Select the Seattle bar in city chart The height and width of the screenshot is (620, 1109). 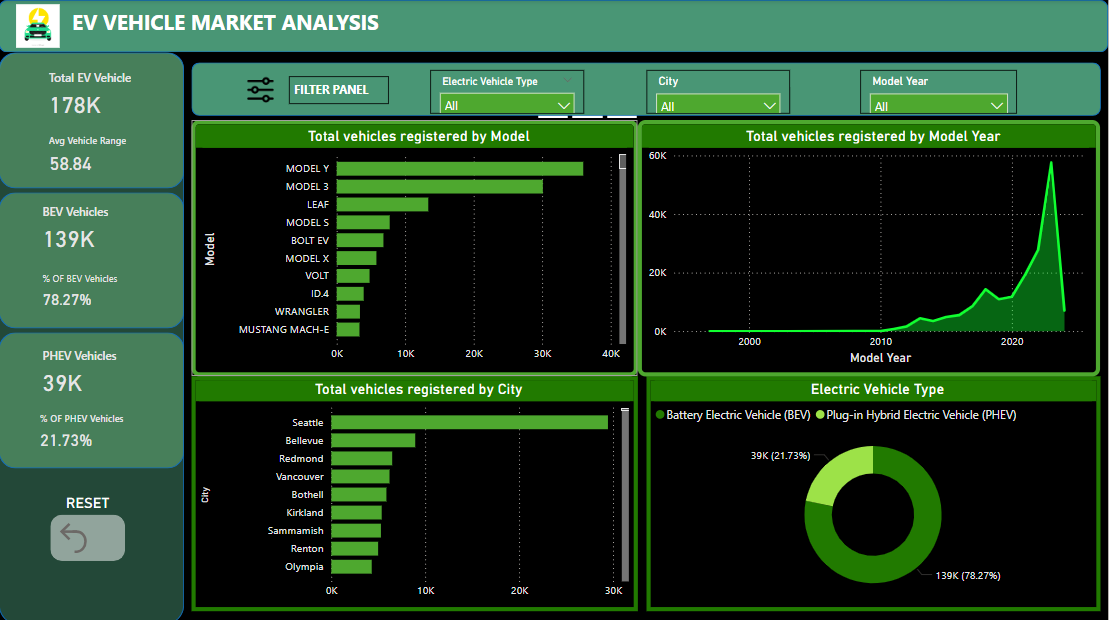pos(469,423)
